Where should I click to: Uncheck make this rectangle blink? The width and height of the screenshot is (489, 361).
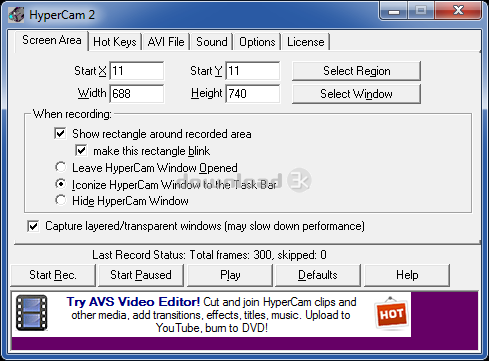(x=81, y=150)
